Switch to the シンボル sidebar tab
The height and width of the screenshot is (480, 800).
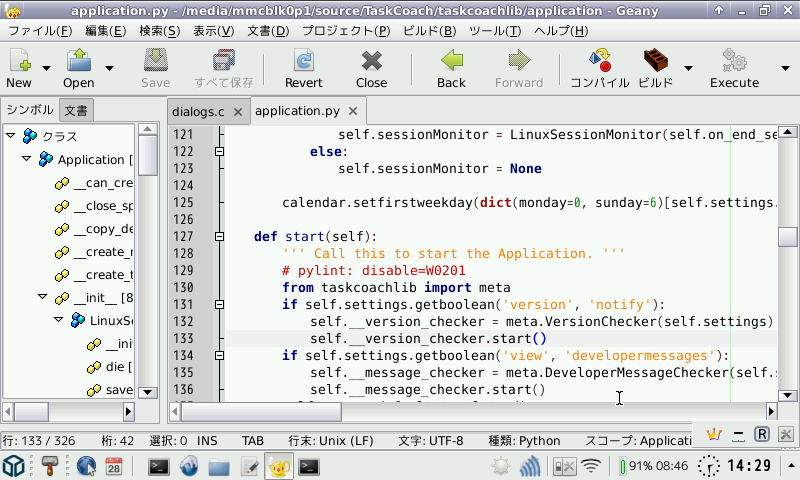click(30, 110)
